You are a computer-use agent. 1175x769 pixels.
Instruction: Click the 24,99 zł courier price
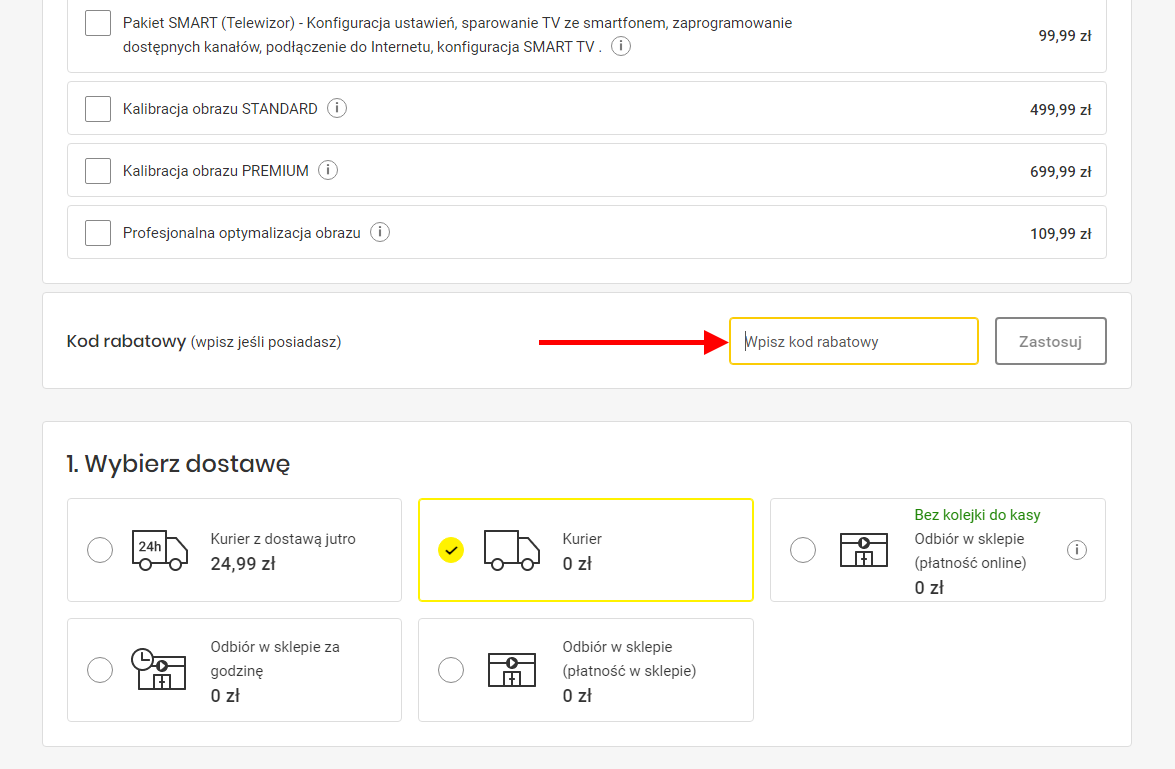(243, 564)
